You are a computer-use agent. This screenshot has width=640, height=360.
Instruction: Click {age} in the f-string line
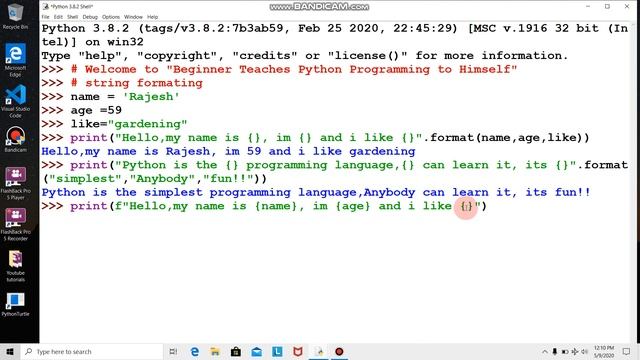click(x=353, y=206)
